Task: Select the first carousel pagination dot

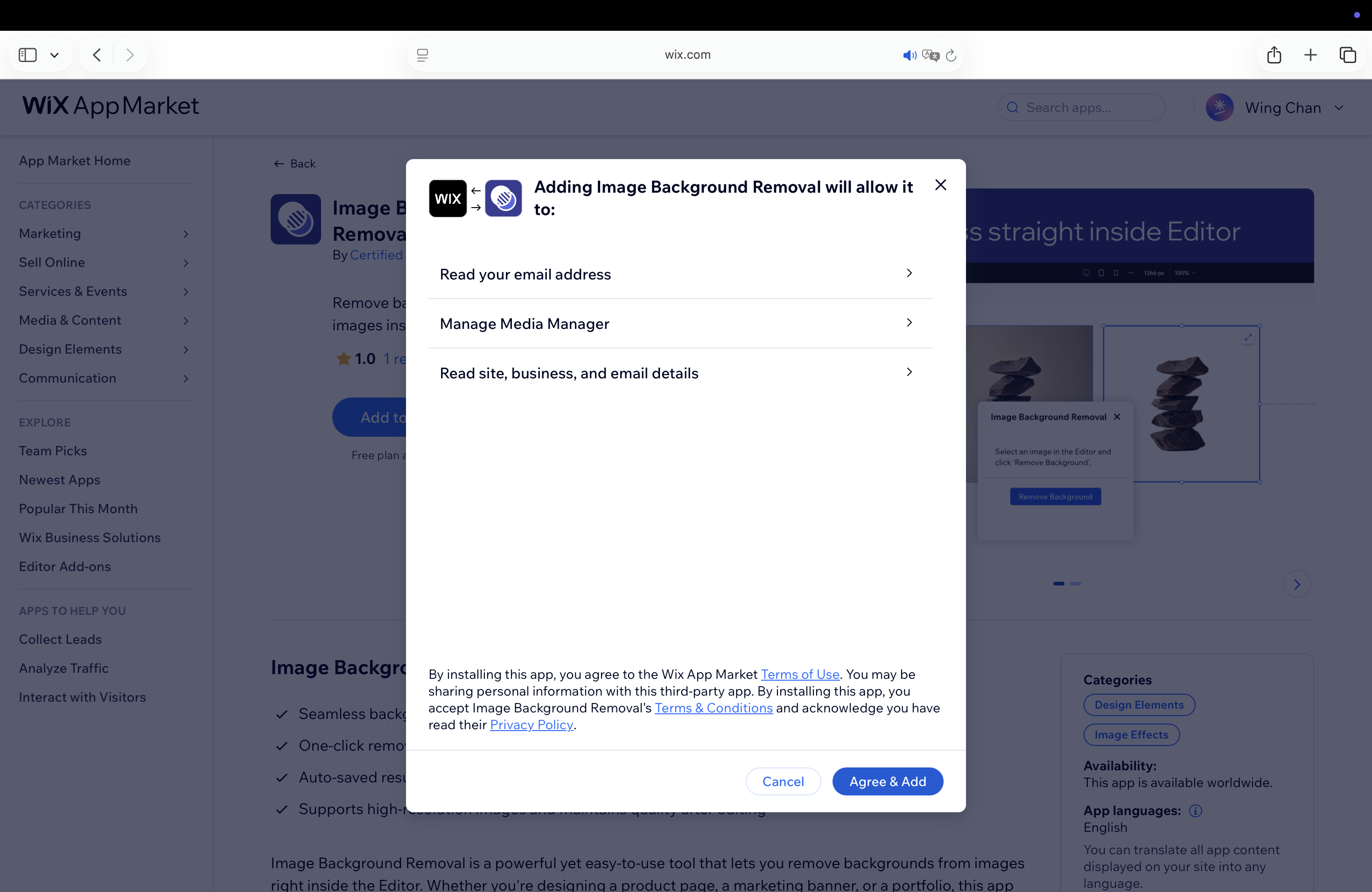Action: pyautogui.click(x=1058, y=584)
